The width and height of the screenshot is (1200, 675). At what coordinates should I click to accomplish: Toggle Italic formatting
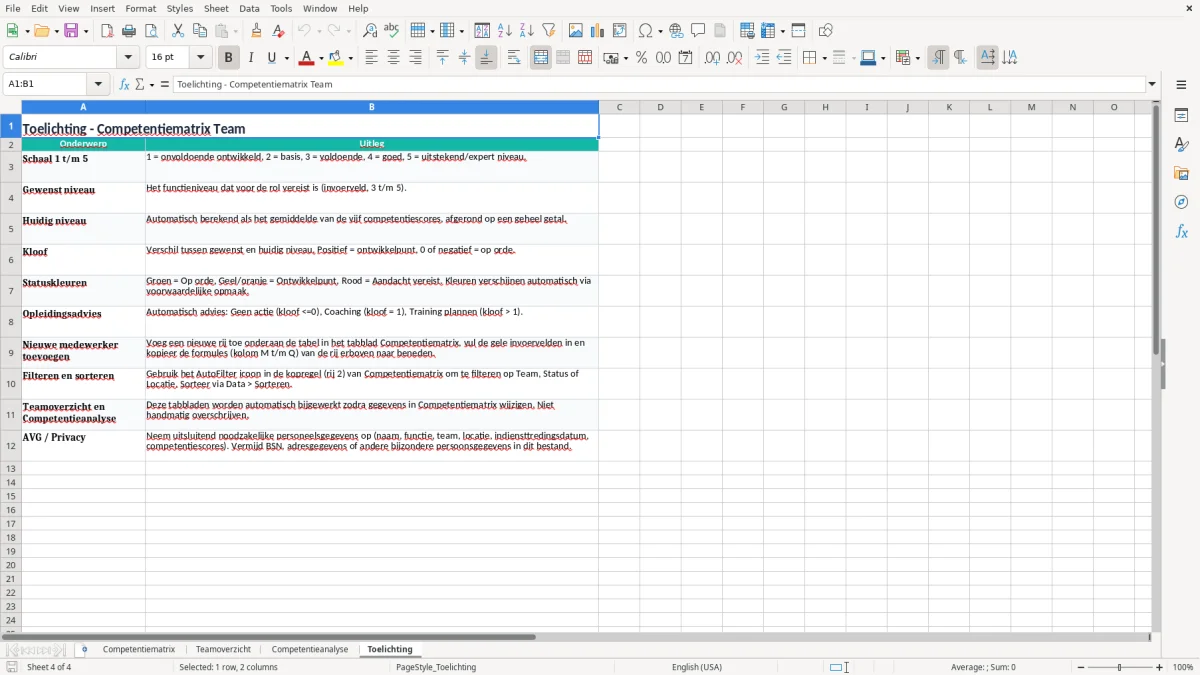[x=251, y=58]
